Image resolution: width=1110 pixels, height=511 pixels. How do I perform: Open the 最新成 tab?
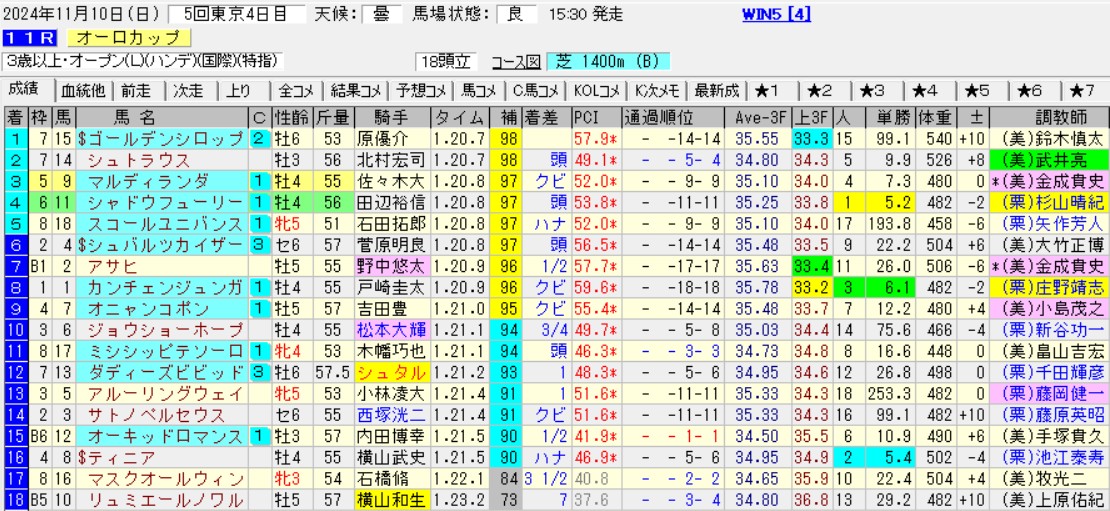(716, 91)
